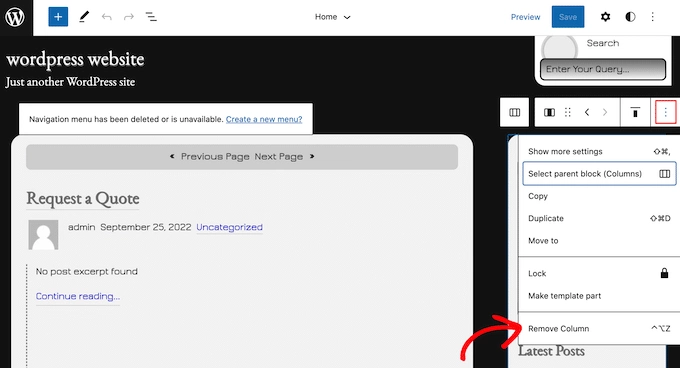Expand the Home template dropdown
The height and width of the screenshot is (368, 680).
pos(333,17)
